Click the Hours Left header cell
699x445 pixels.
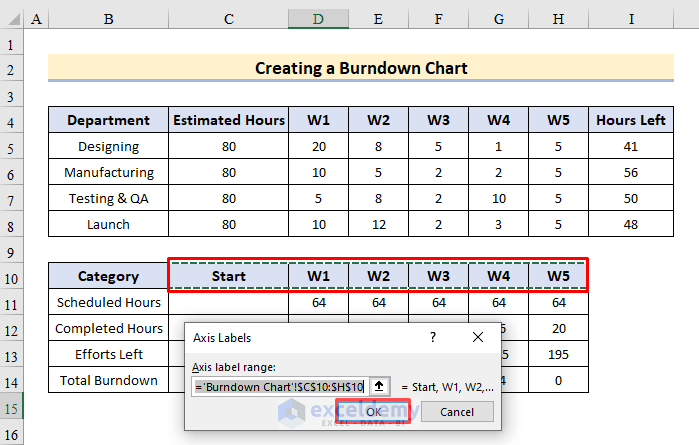pos(630,121)
